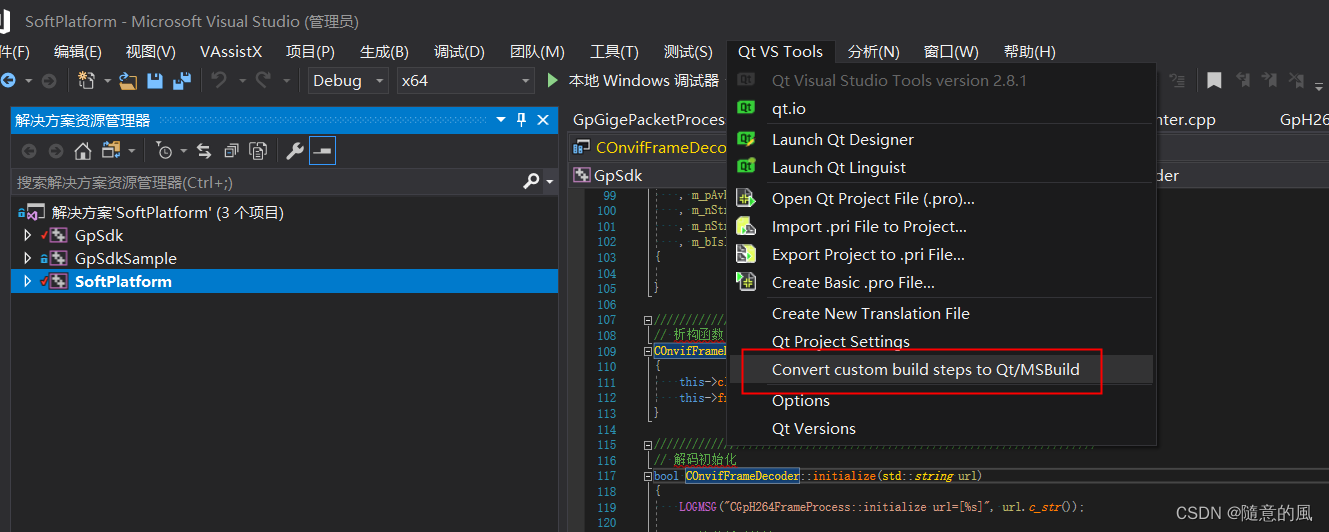Open the search options dropdown in Solution Explorer

550,182
